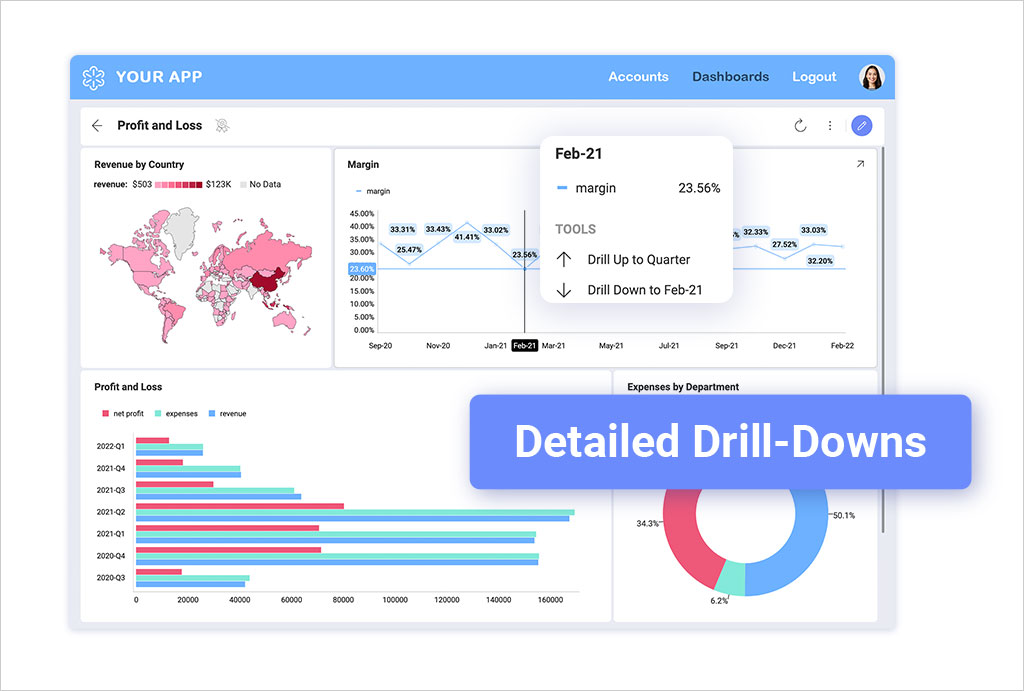
Task: Refresh the dashboard with the reload icon
Action: 800,126
